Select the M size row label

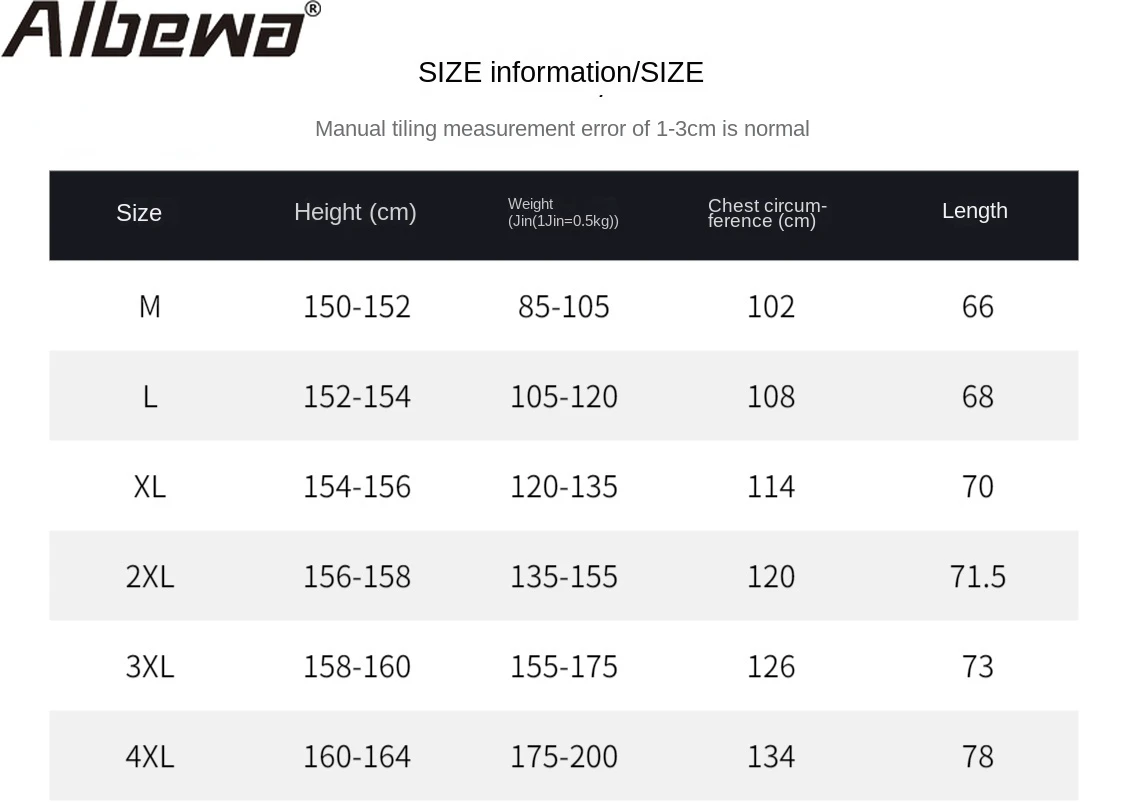point(150,307)
